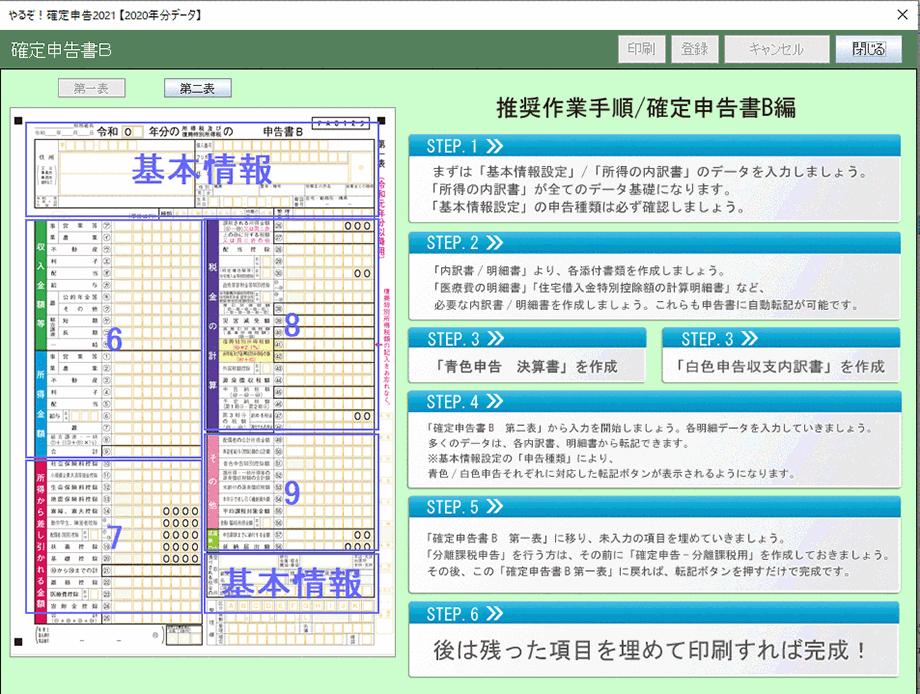This screenshot has width=920, height=694.
Task: Click STEP. 1 double-chevron arrow icon
Action: [495, 145]
